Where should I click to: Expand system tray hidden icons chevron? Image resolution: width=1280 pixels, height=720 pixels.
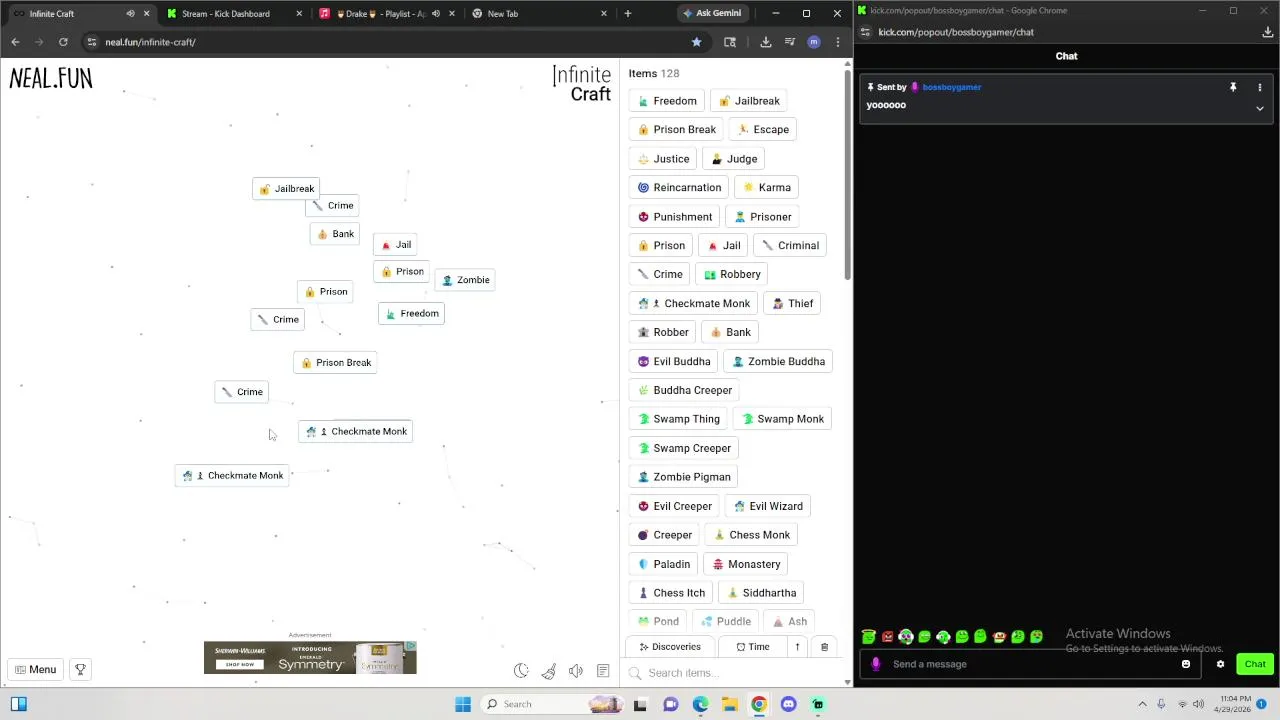1142,705
